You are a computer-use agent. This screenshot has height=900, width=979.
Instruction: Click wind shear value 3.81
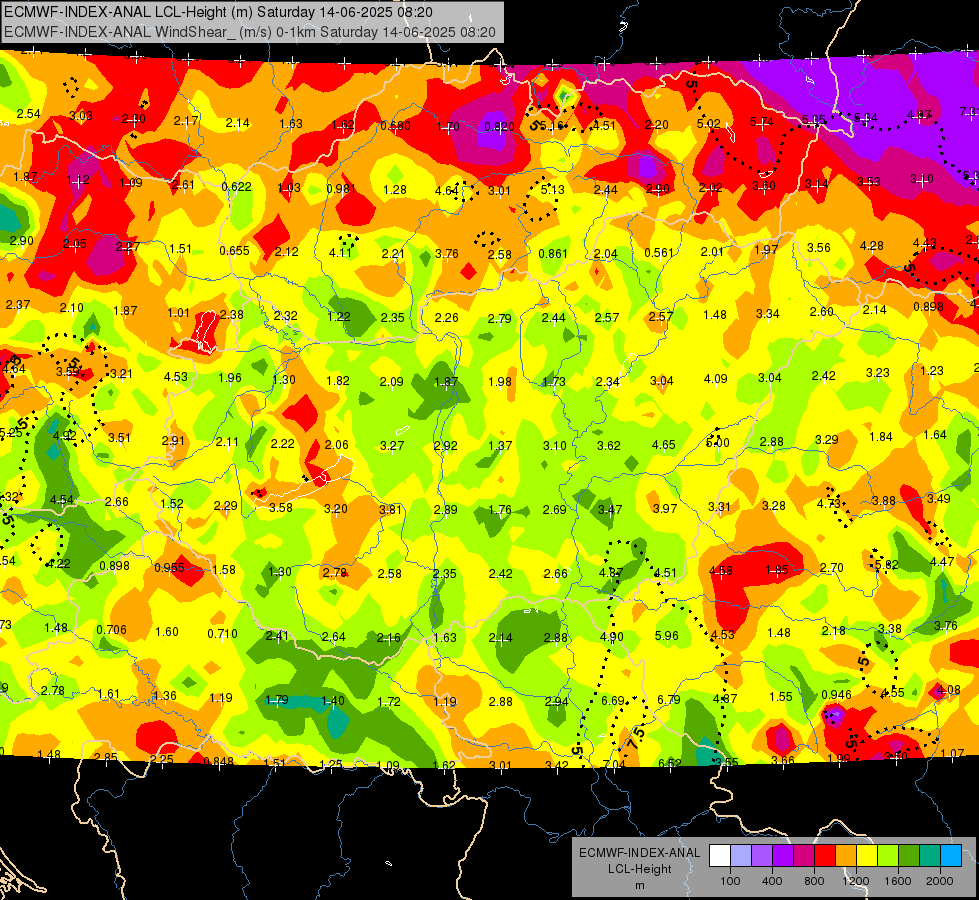point(390,509)
